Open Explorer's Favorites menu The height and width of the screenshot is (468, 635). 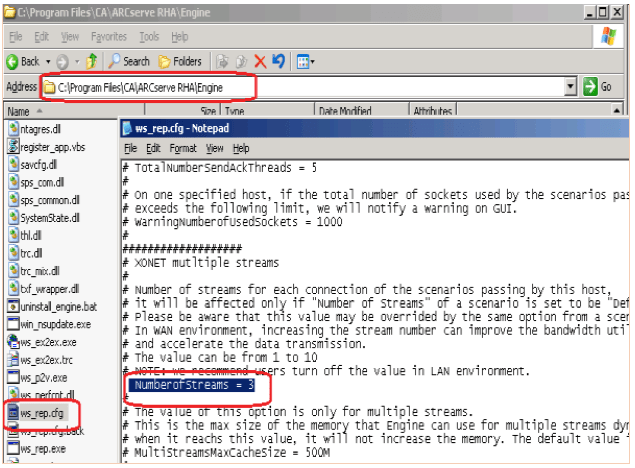[109, 36]
